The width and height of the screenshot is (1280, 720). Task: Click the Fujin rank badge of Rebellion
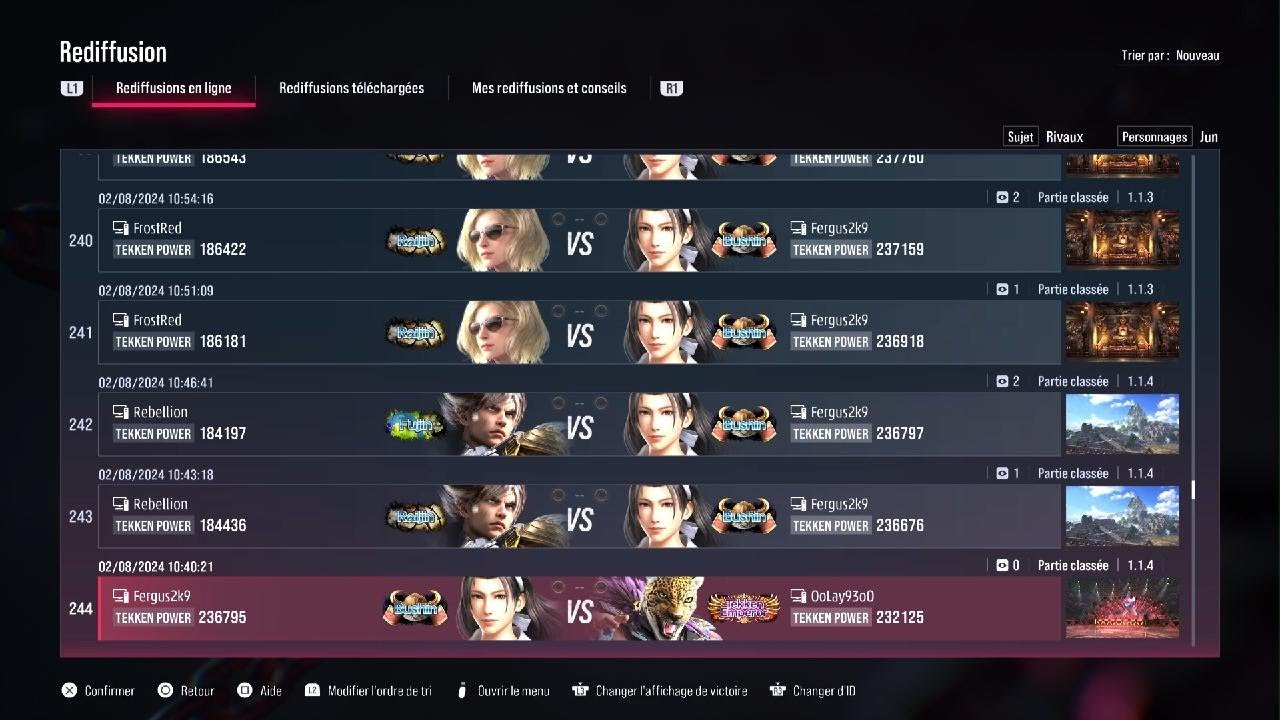[415, 425]
